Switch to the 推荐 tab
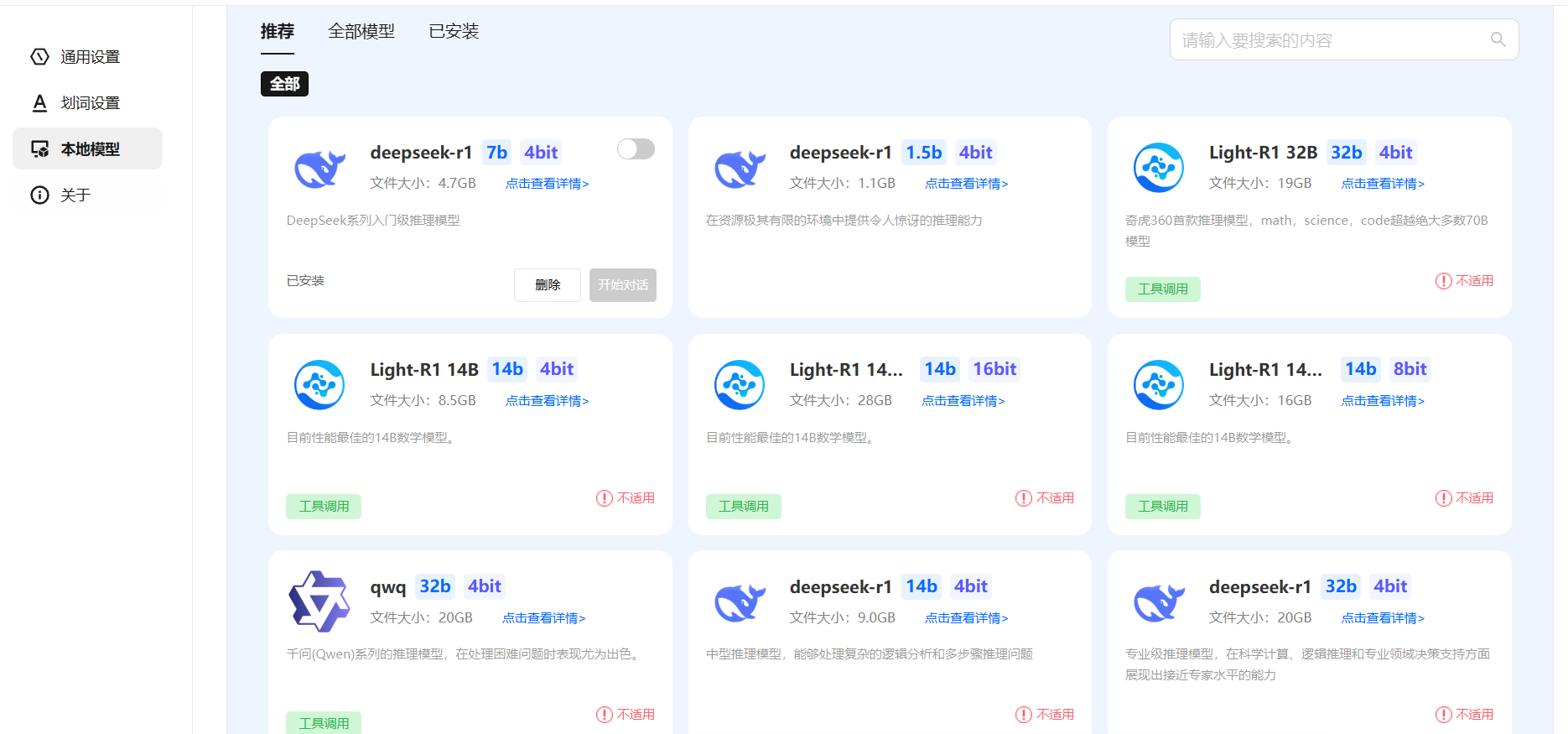Screen dimensions: 1568x734 pyautogui.click(x=278, y=31)
